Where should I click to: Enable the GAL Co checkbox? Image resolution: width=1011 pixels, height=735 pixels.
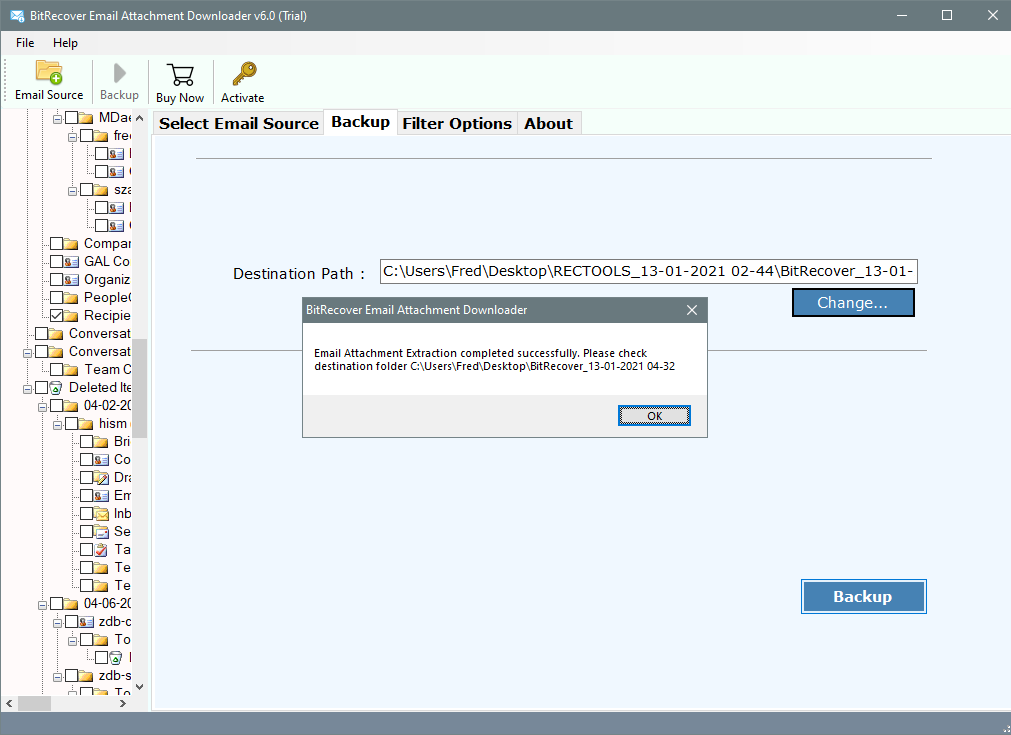point(56,262)
